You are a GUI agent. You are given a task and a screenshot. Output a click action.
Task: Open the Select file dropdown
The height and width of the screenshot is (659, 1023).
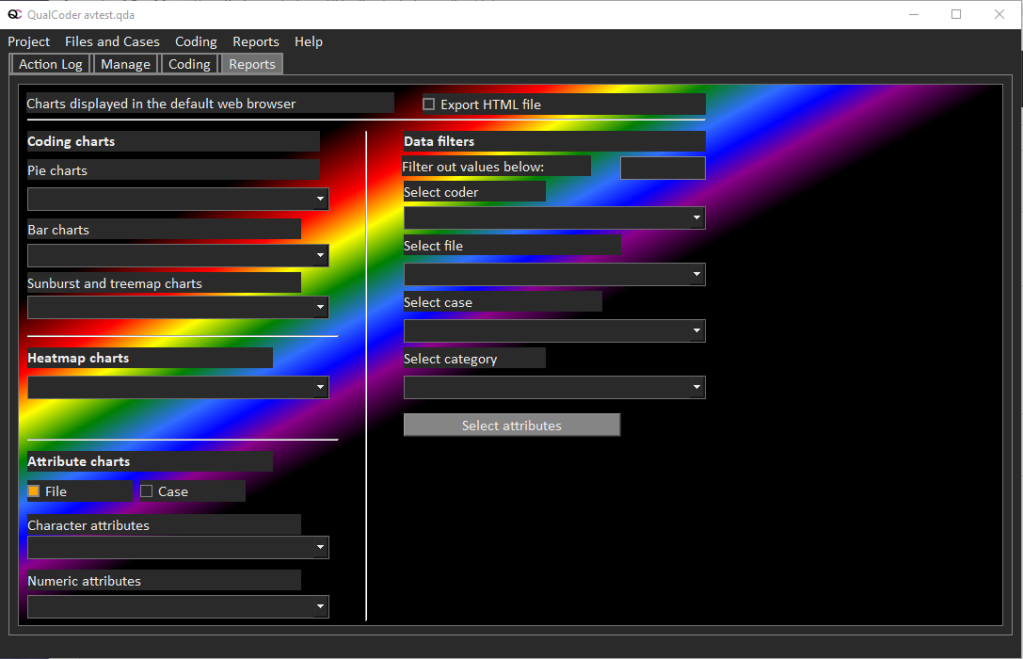554,274
